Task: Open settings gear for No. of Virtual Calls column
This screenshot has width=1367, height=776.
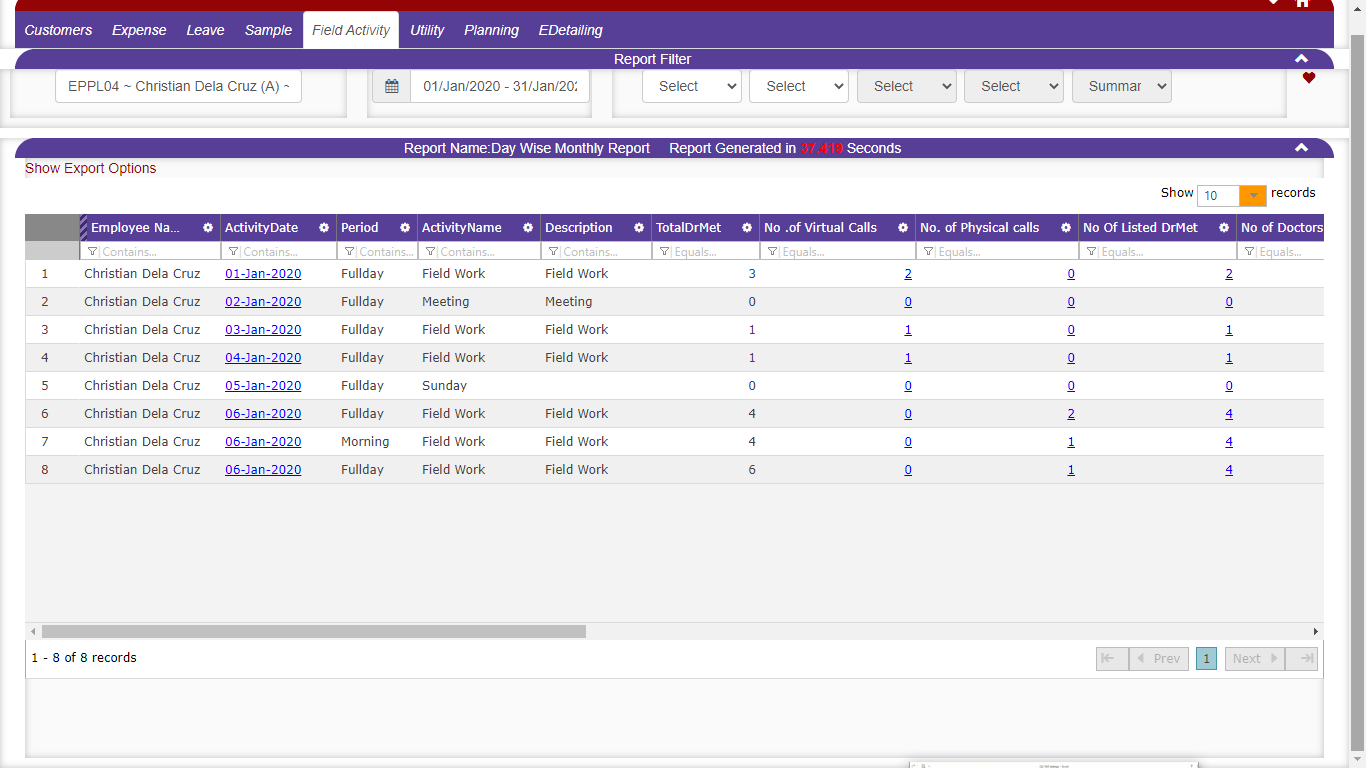Action: [903, 228]
